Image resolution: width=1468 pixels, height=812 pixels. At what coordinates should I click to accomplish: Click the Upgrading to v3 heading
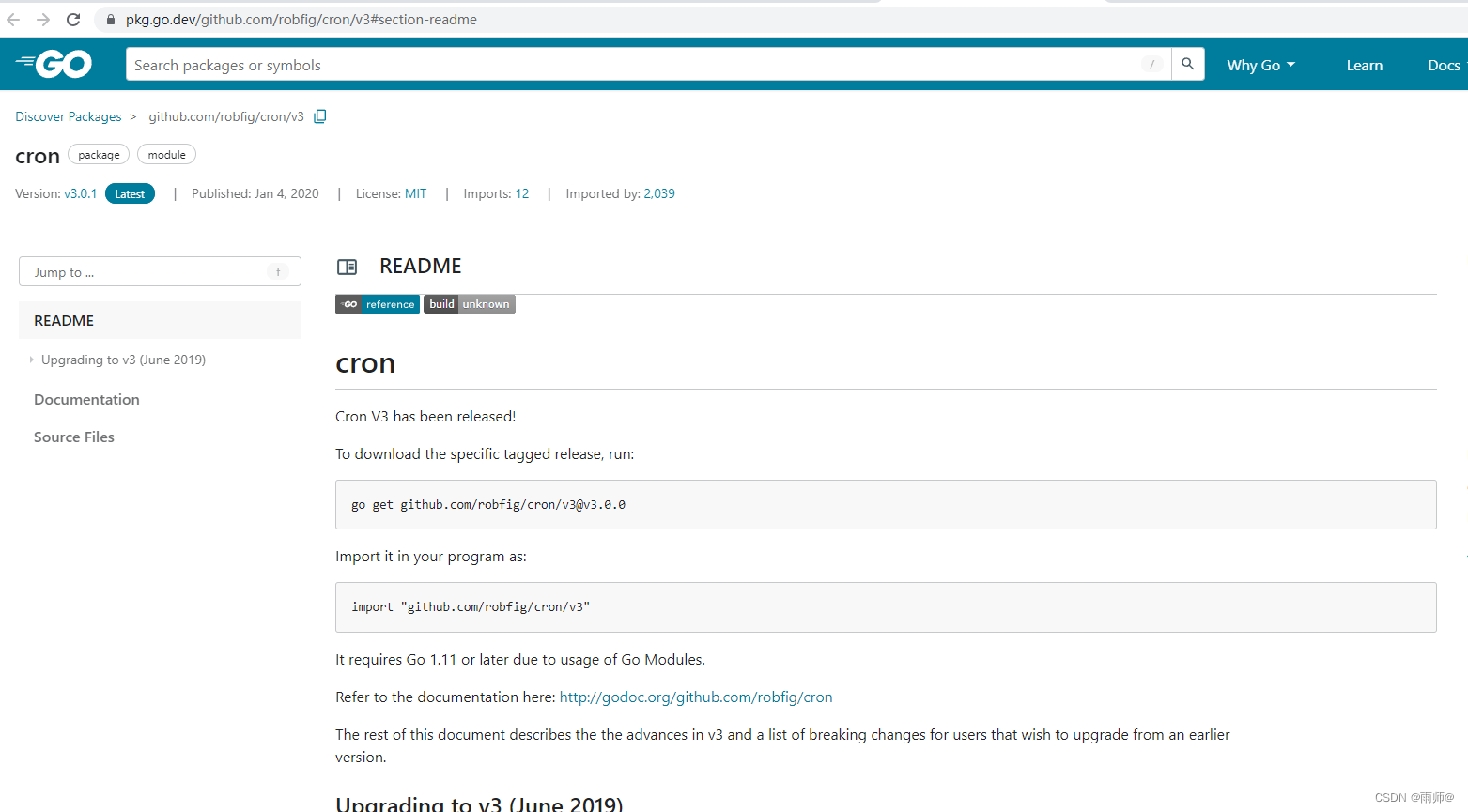point(479,804)
